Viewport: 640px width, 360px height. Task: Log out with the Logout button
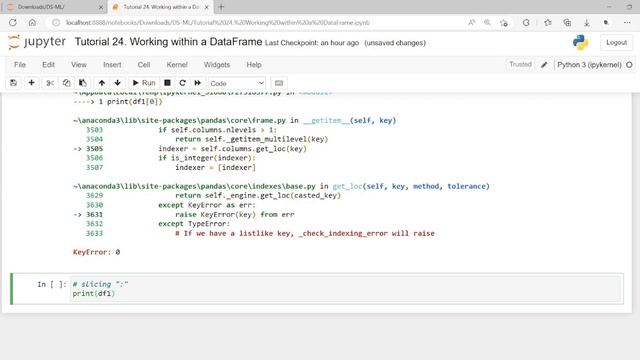coord(616,42)
